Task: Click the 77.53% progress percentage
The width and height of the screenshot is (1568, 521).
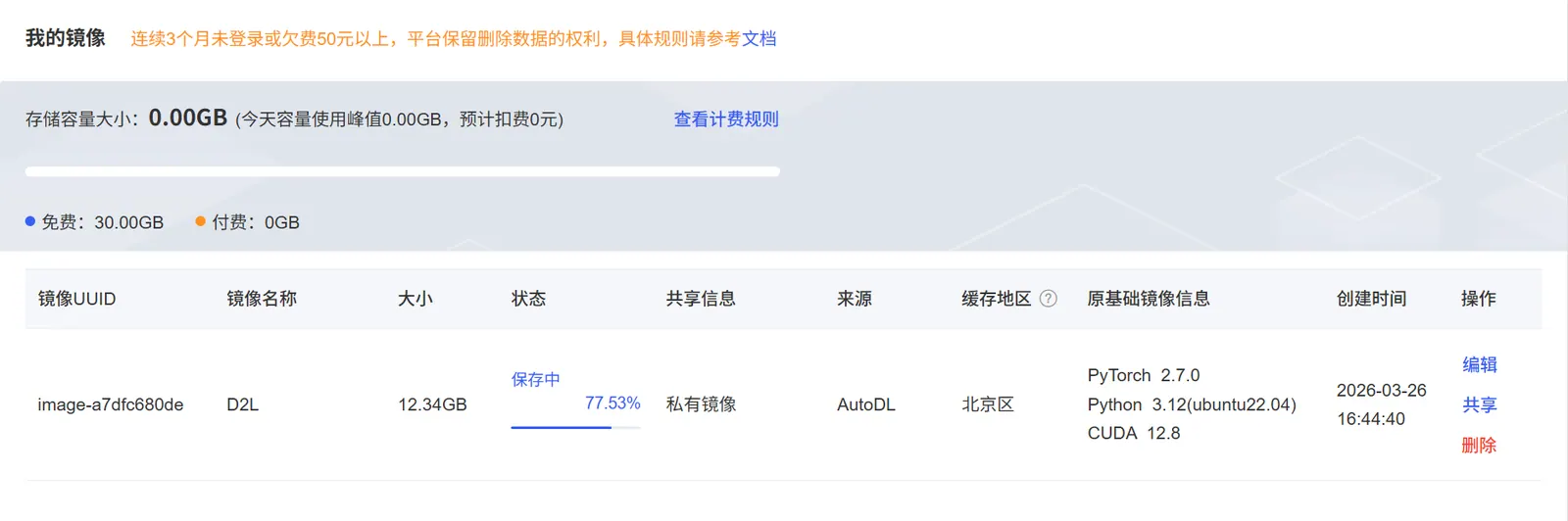Action: tap(612, 403)
